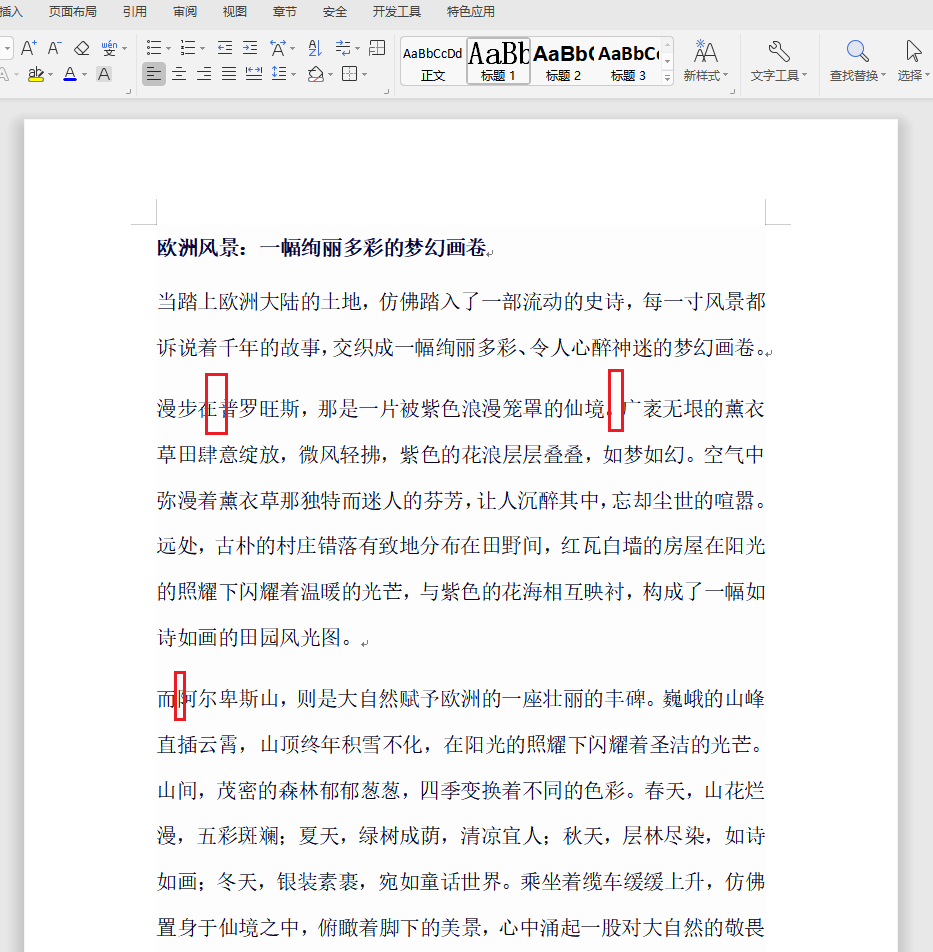The width and height of the screenshot is (933, 952).
Task: Toggle bulleted list formatting
Action: (x=155, y=47)
